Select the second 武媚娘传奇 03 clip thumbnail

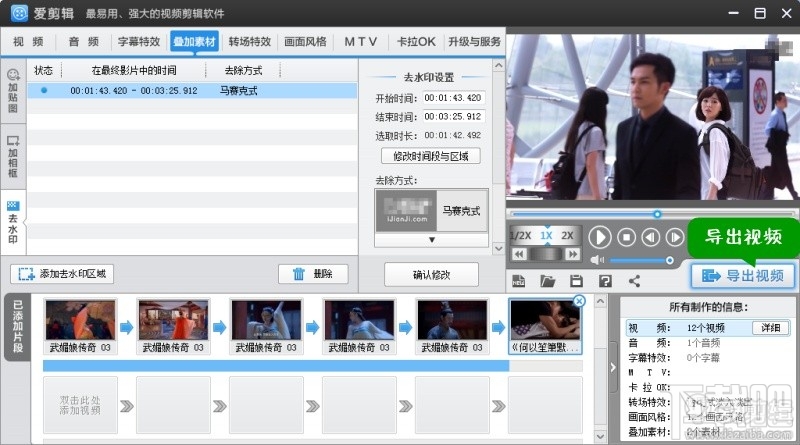173,327
